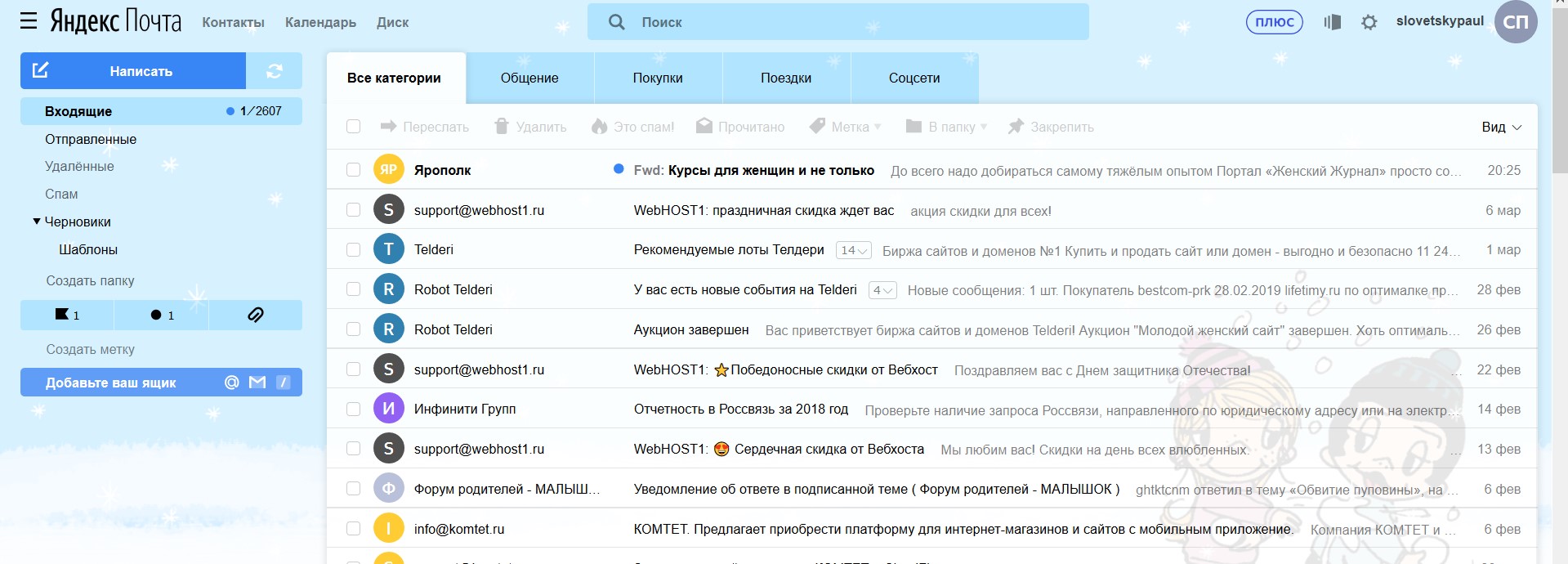Toggle the select all messages checkbox
This screenshot has height=564, width=1568.
tap(353, 127)
